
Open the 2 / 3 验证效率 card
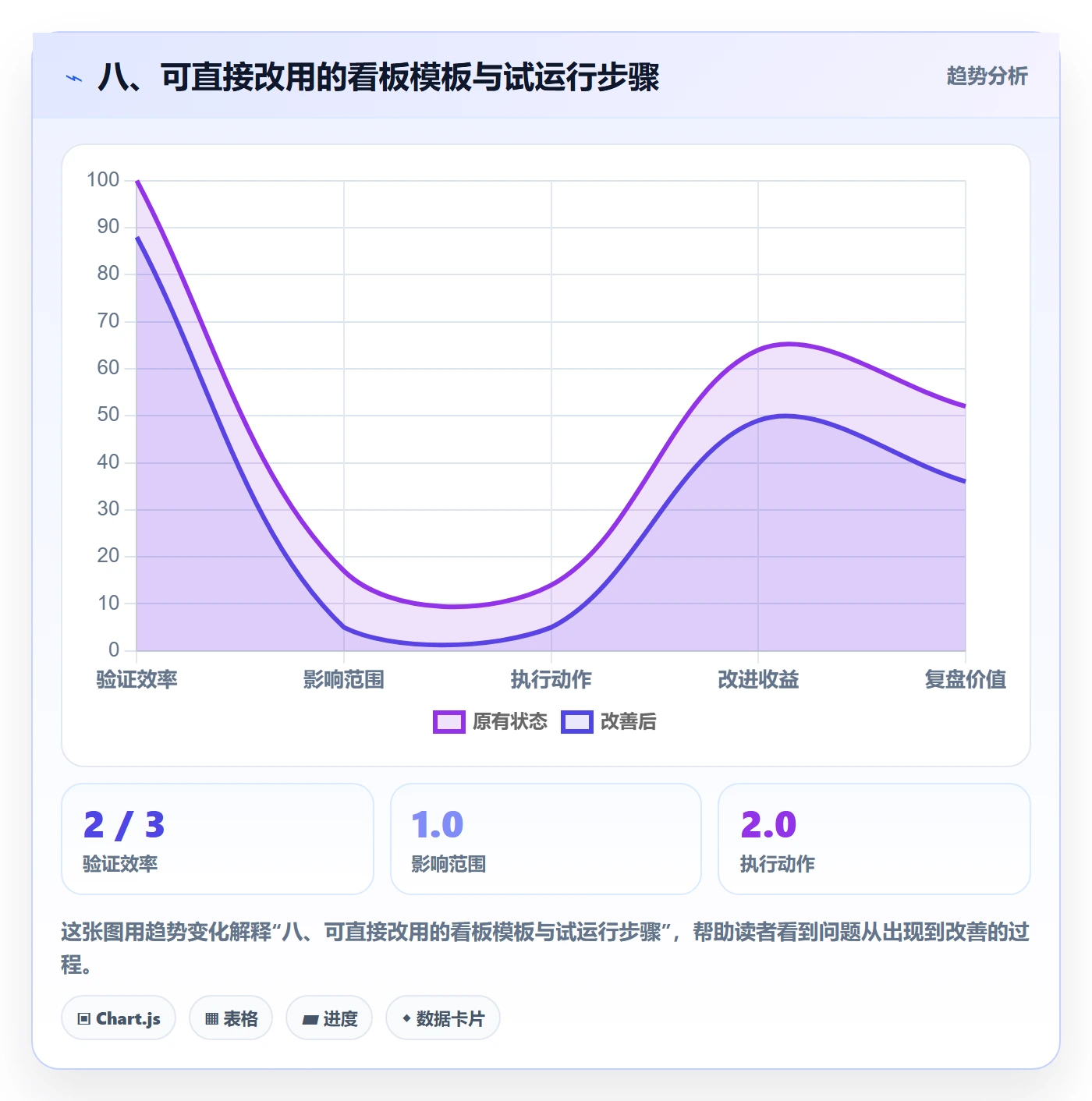tap(218, 839)
